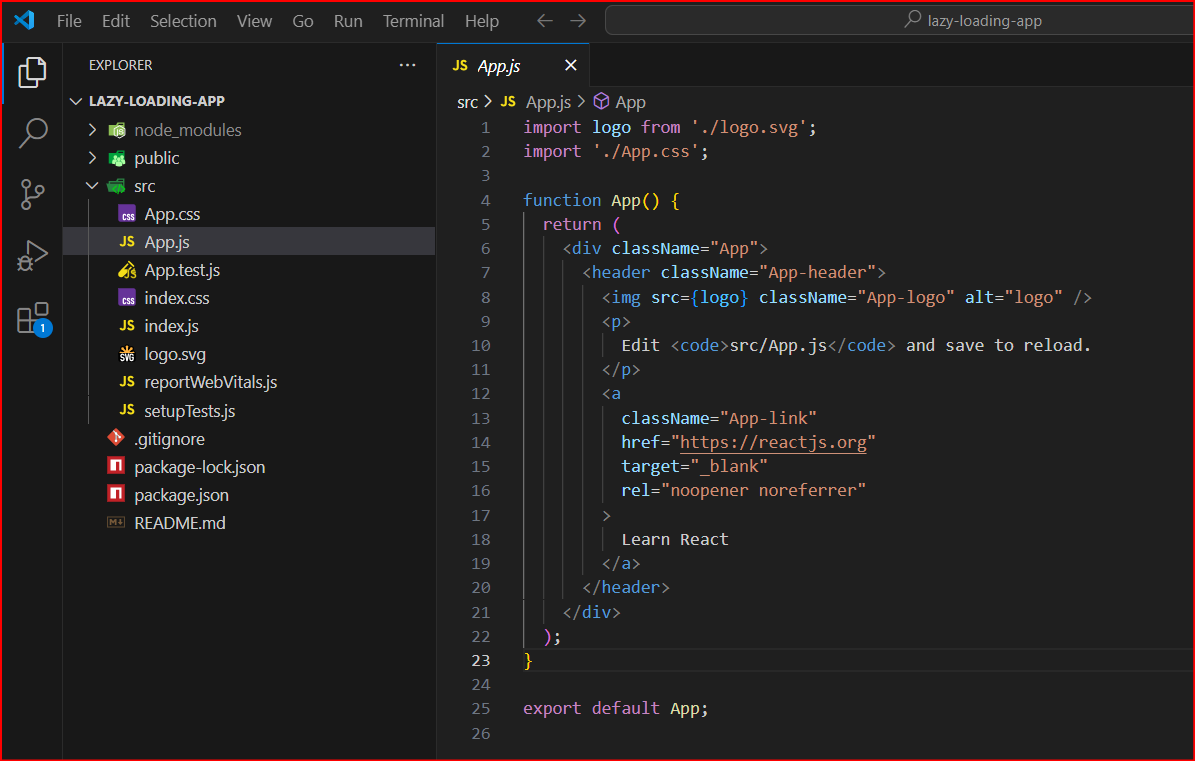This screenshot has height=761, width=1195.
Task: Open the Run and Debug view
Action: [x=32, y=257]
